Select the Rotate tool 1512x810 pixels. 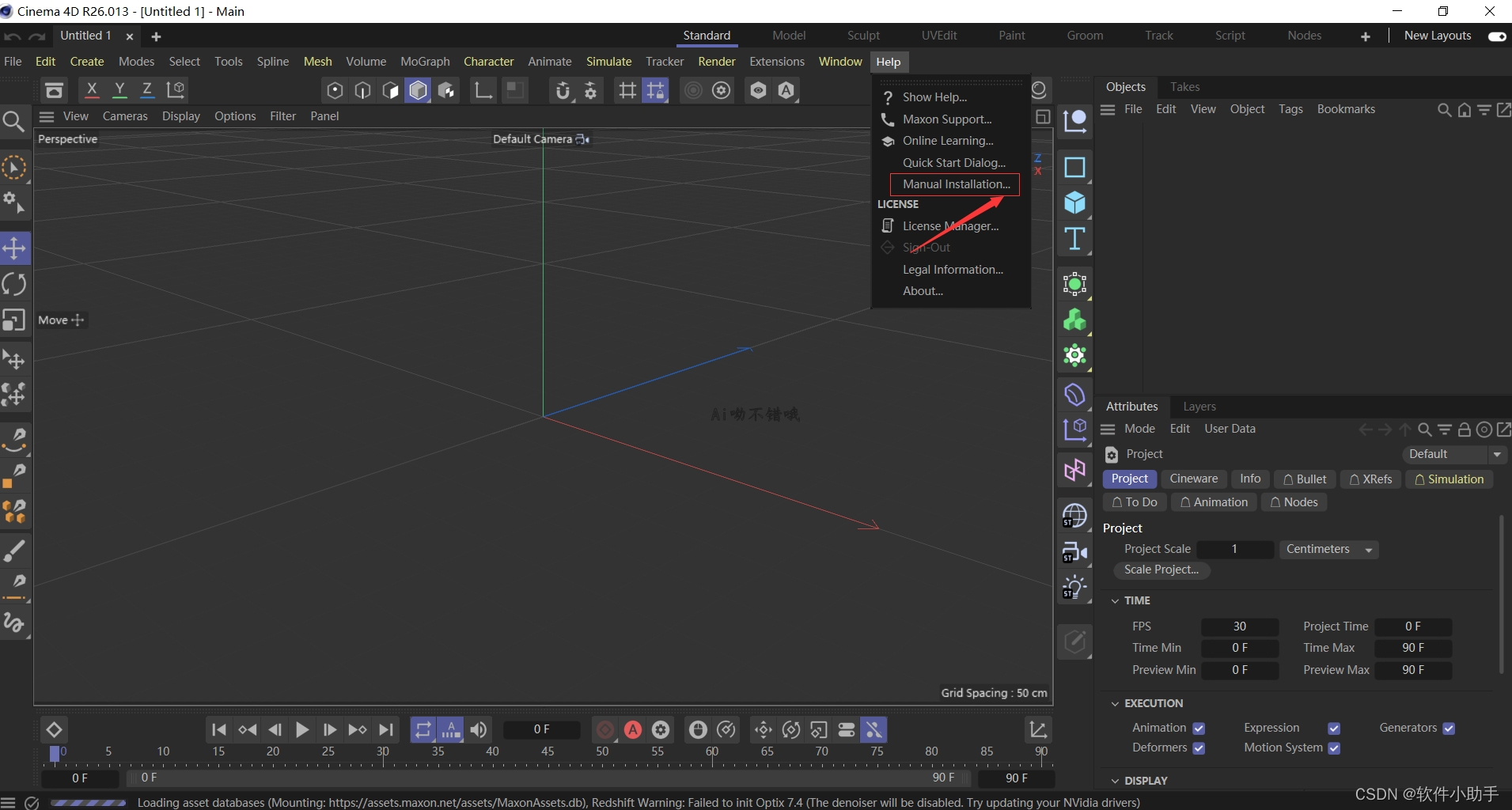click(14, 282)
